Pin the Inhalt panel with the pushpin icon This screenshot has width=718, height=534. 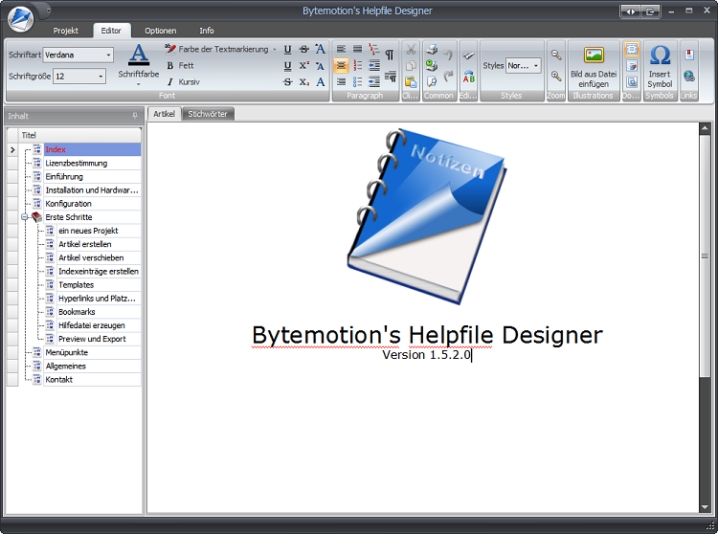coord(135,115)
